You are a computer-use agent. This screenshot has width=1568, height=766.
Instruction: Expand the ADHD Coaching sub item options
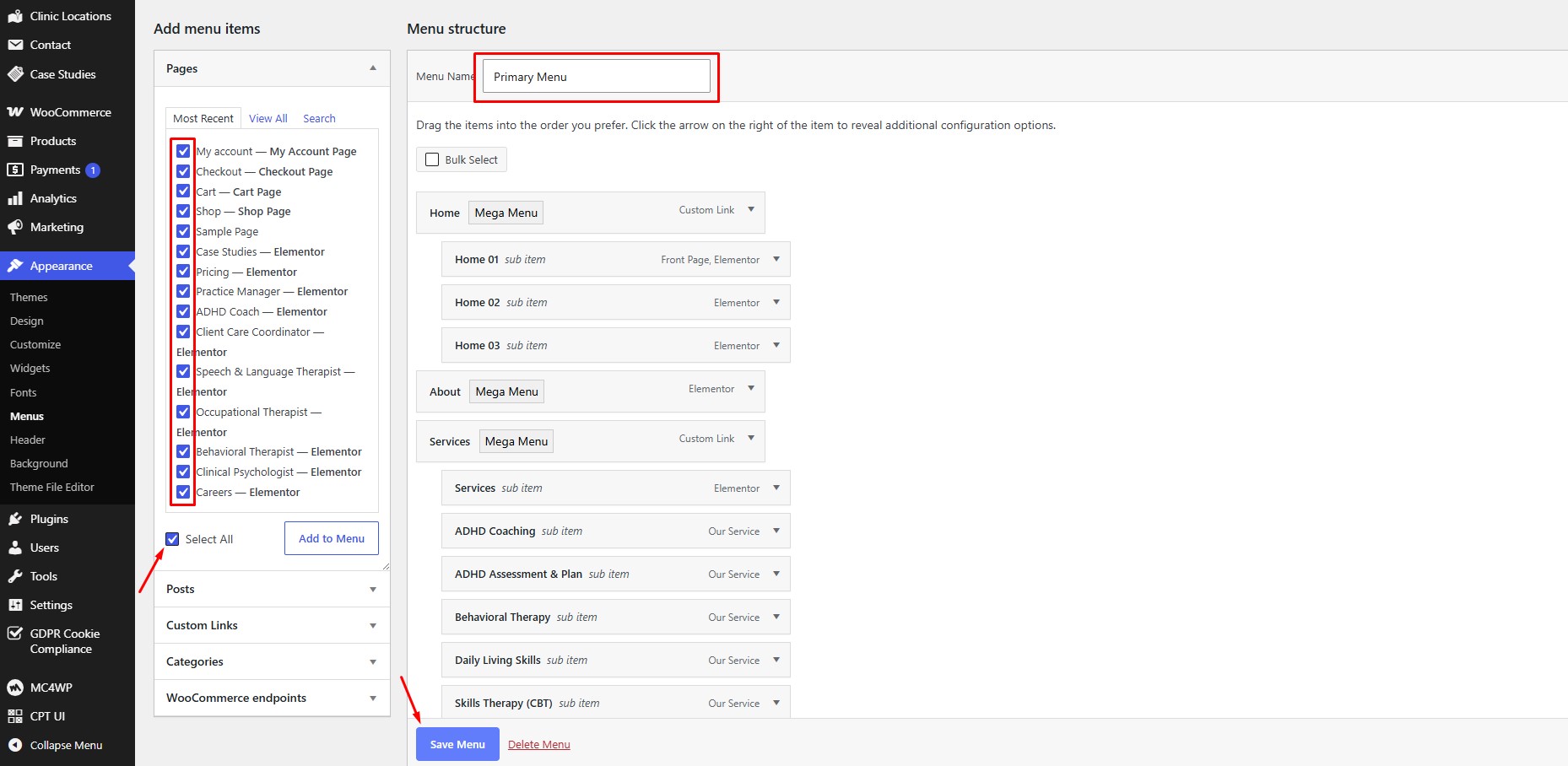point(776,531)
